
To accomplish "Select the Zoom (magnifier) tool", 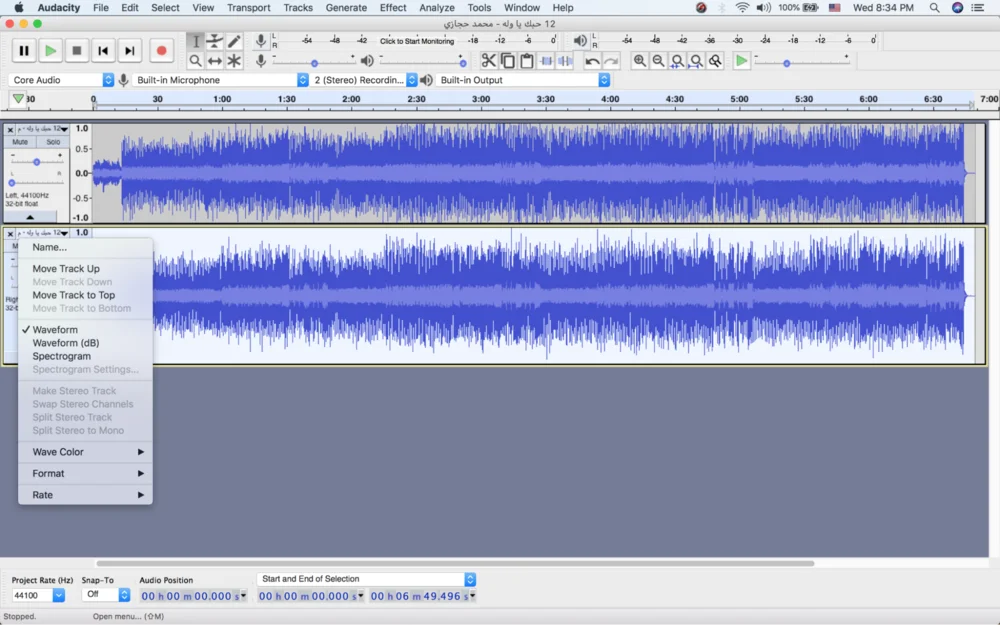I will point(196,61).
